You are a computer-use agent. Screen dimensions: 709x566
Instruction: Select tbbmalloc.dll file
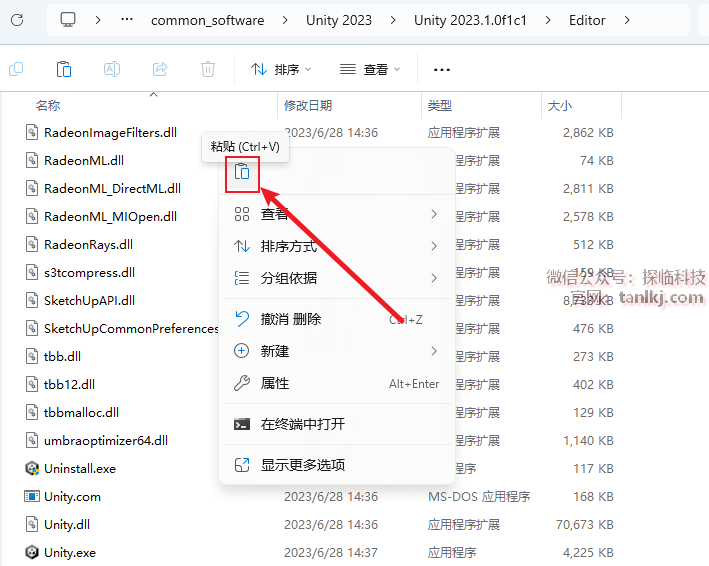[81, 413]
